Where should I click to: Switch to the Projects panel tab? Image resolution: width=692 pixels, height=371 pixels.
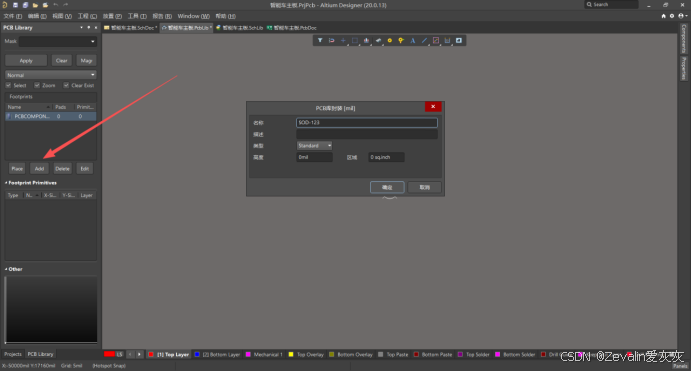click(x=13, y=354)
